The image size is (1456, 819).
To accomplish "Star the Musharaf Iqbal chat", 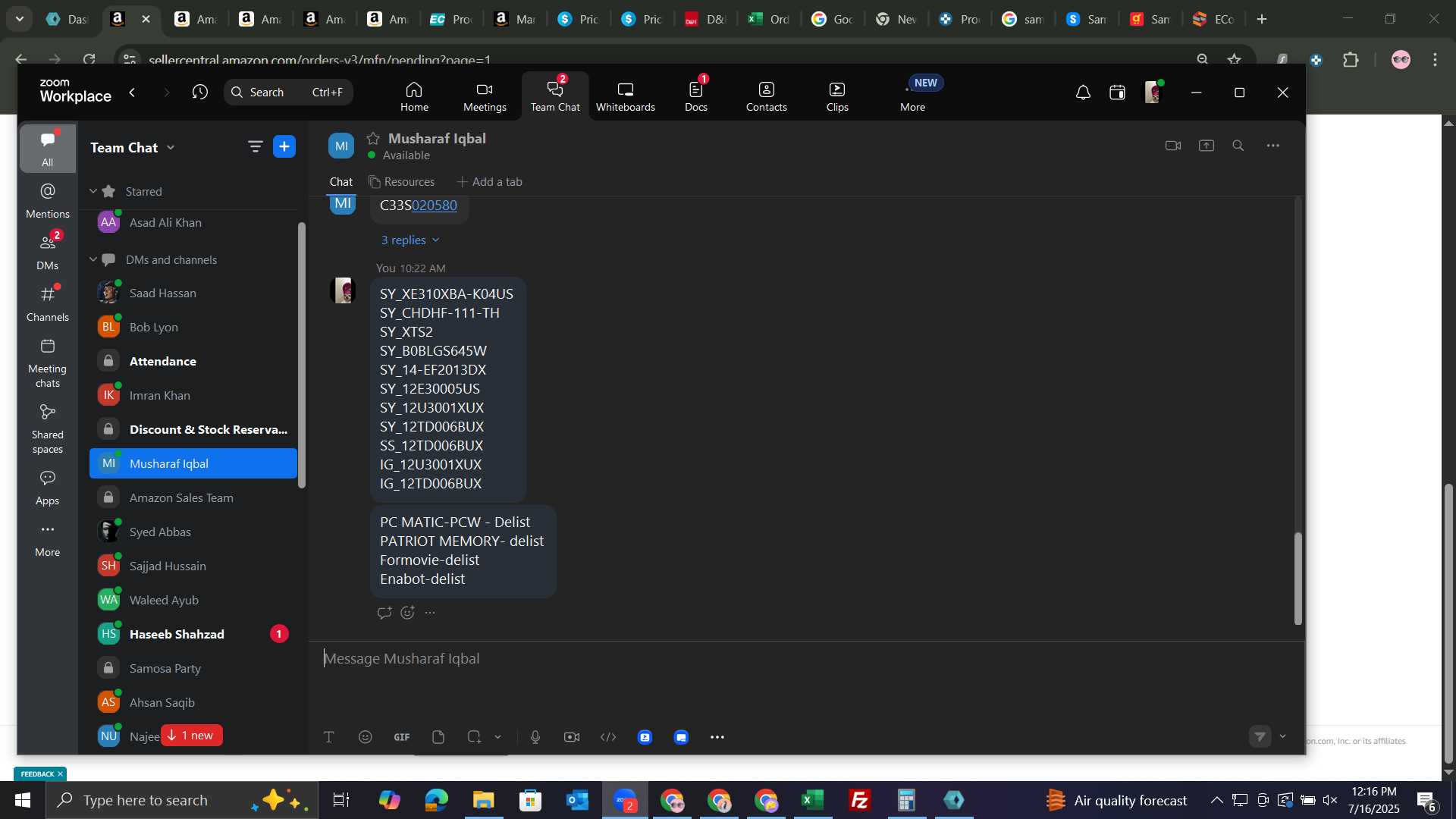I will (373, 139).
